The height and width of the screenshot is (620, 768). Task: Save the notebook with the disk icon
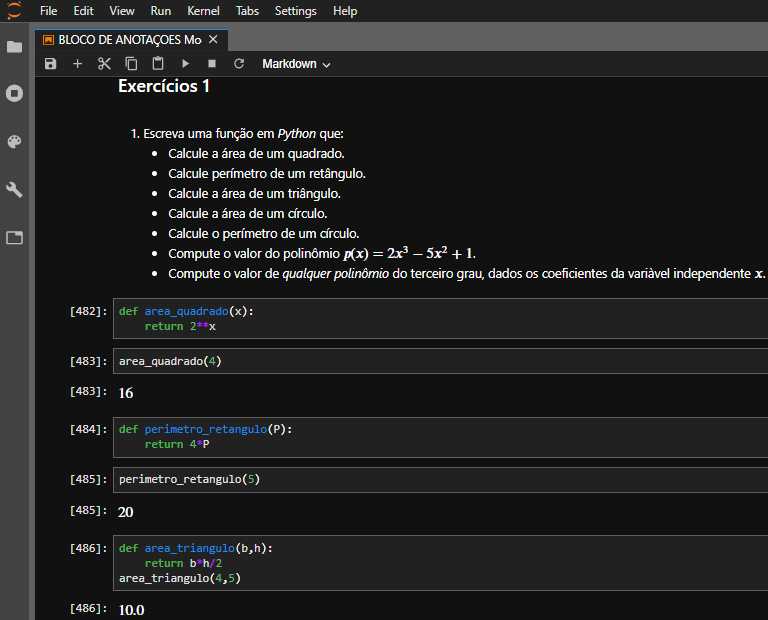coord(50,64)
